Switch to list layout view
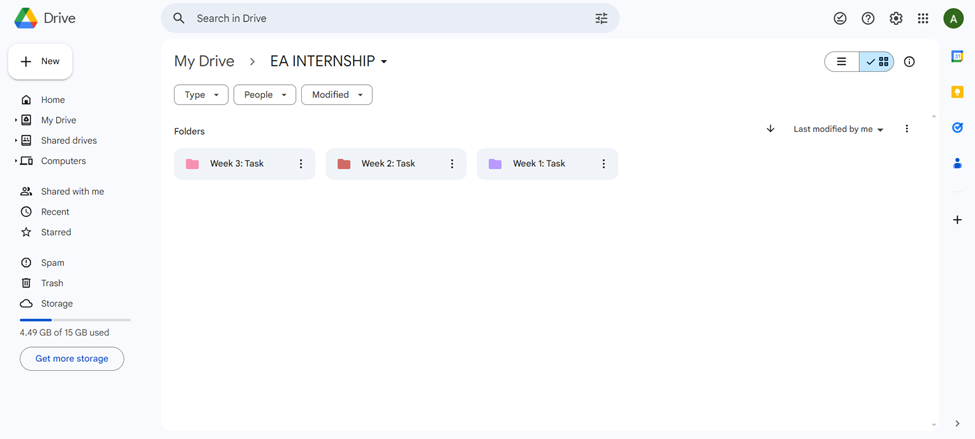 coord(842,62)
